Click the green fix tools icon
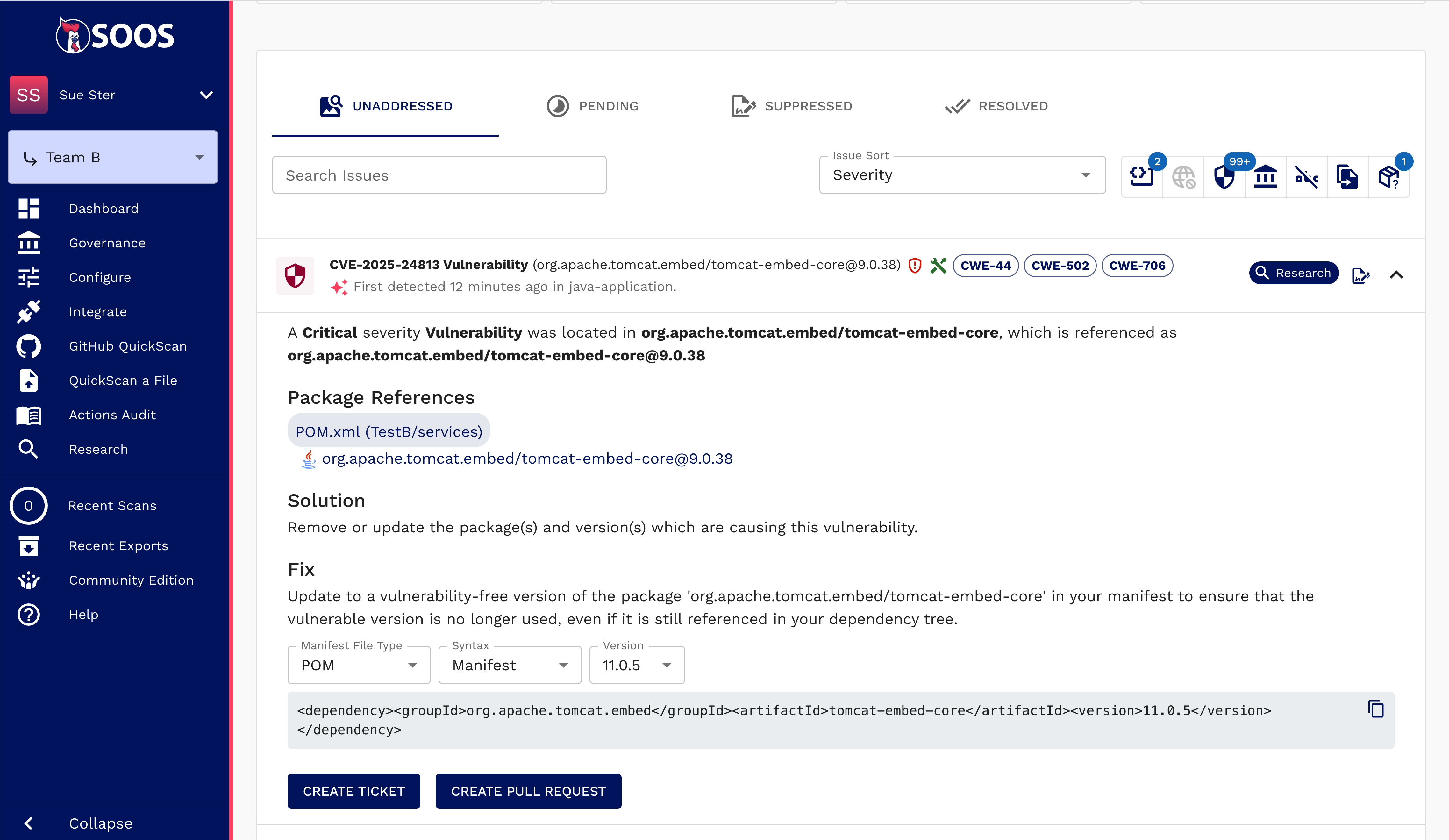 [938, 265]
